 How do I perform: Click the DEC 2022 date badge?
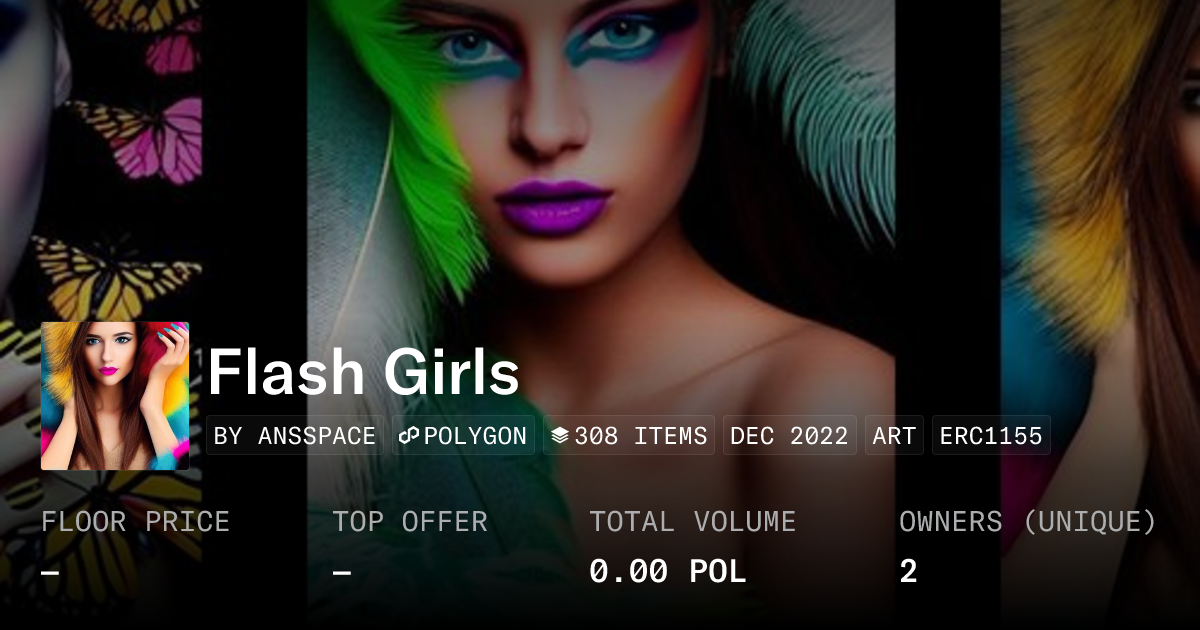click(790, 436)
